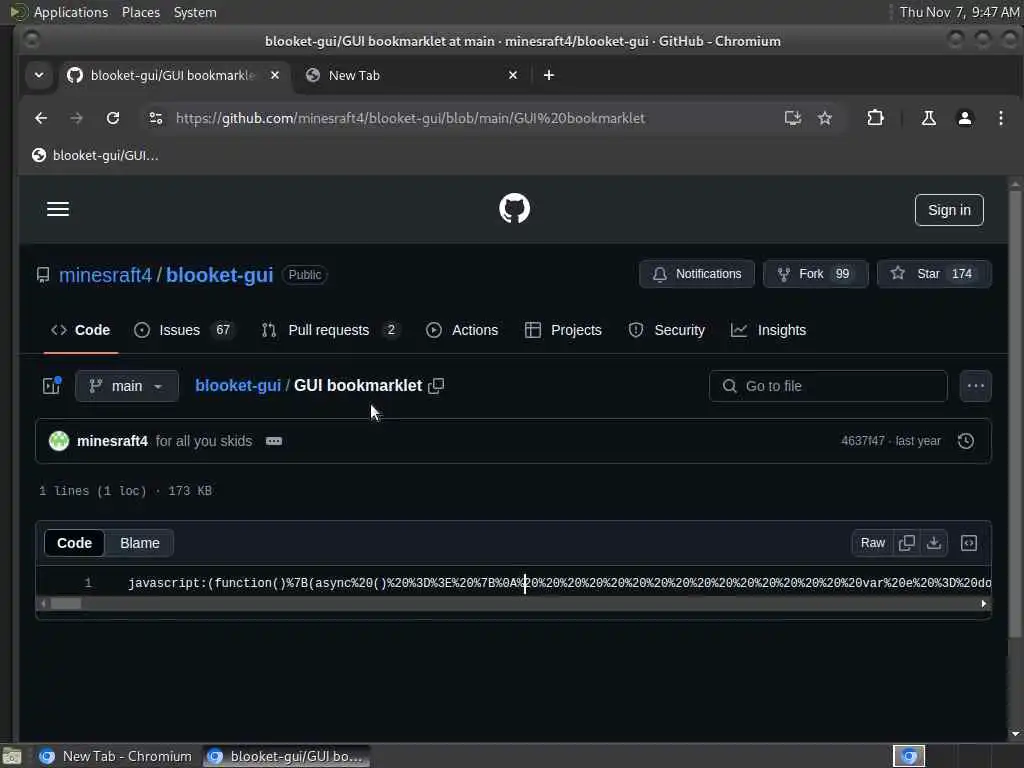The image size is (1024, 768).
Task: Open the GitHub hamburger navigation menu
Action: coord(57,209)
